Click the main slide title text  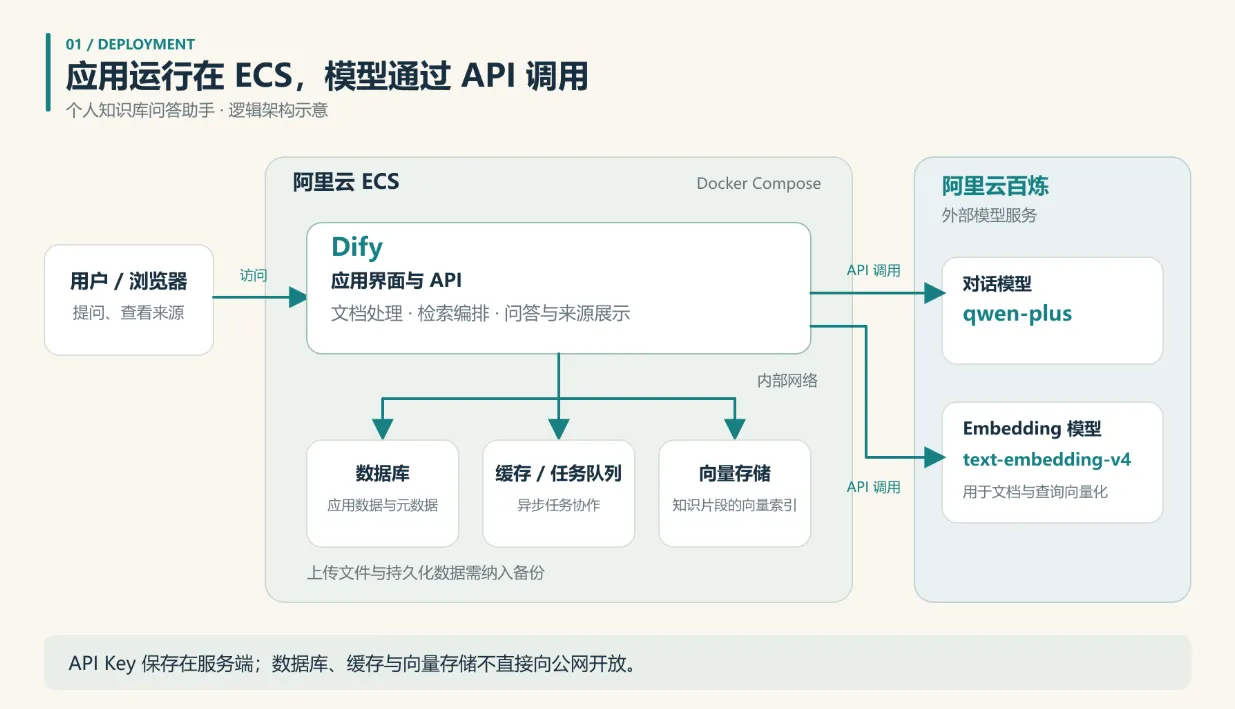[x=327, y=77]
